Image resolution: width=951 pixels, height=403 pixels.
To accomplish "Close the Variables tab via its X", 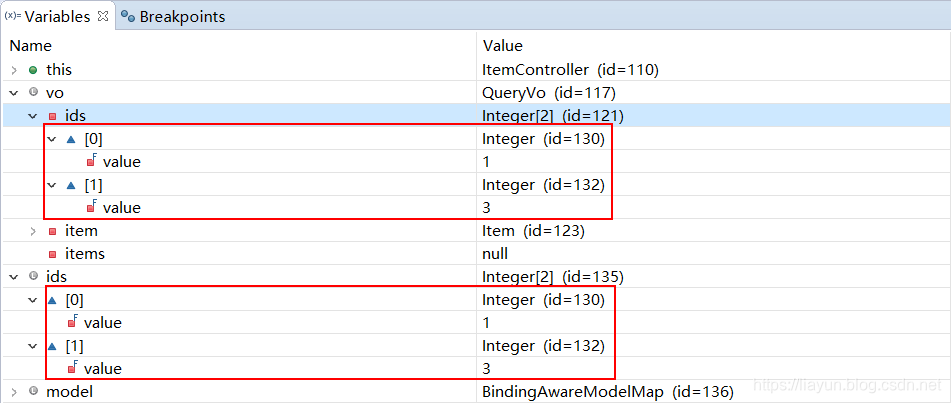I will [x=102, y=16].
